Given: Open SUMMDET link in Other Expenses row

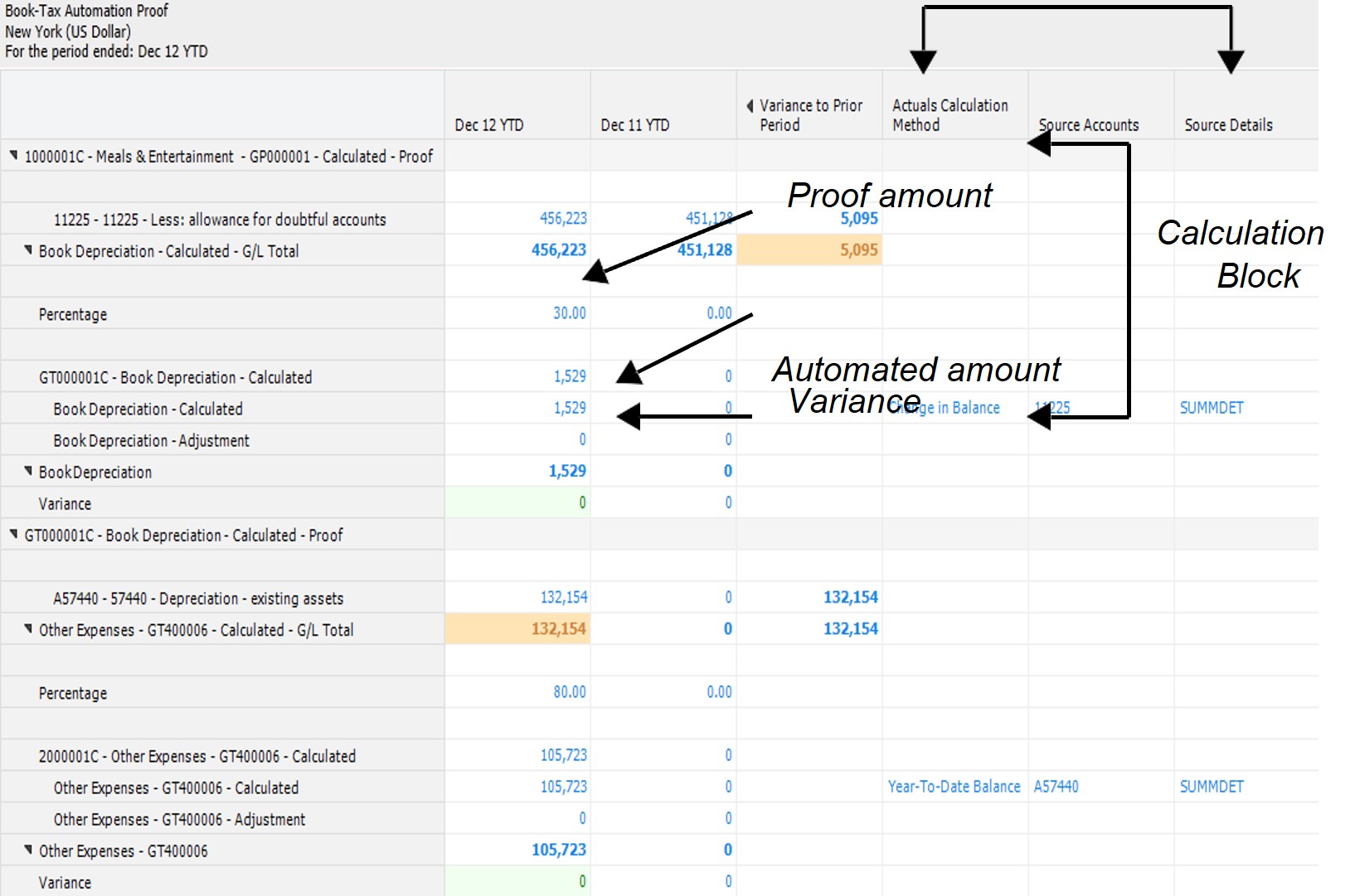Looking at the screenshot, I should coord(1211,787).
